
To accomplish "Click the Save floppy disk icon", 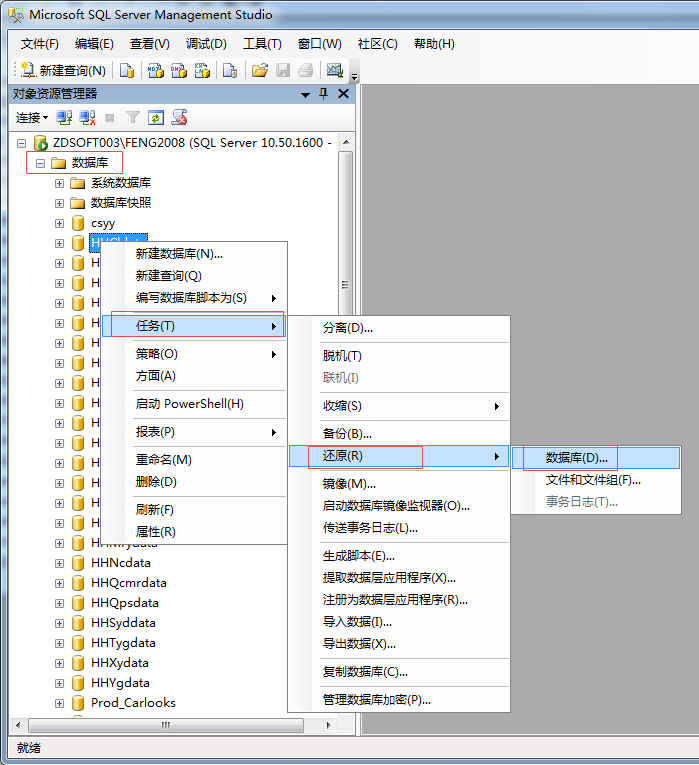I will pos(283,71).
